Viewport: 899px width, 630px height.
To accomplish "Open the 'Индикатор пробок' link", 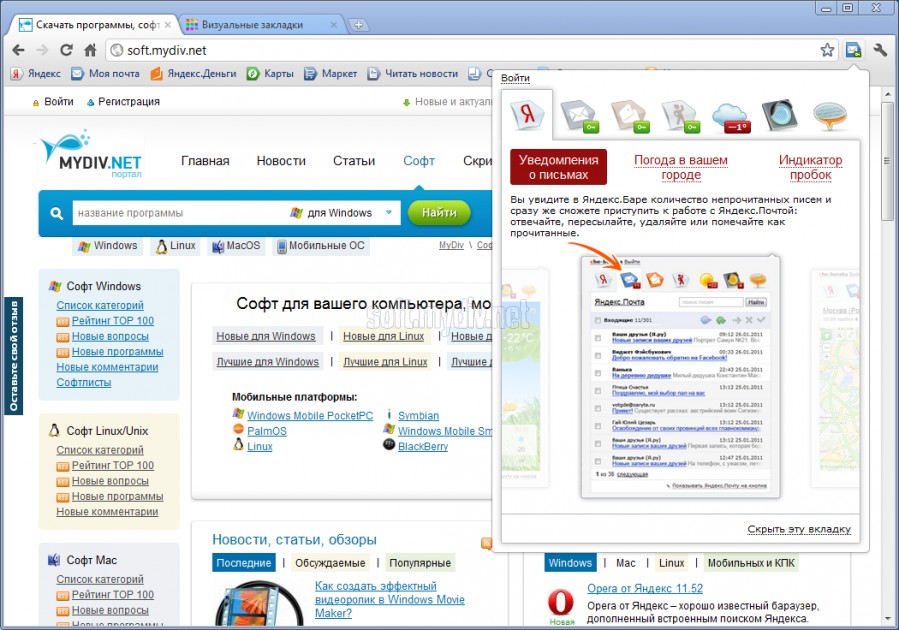I will tap(810, 167).
